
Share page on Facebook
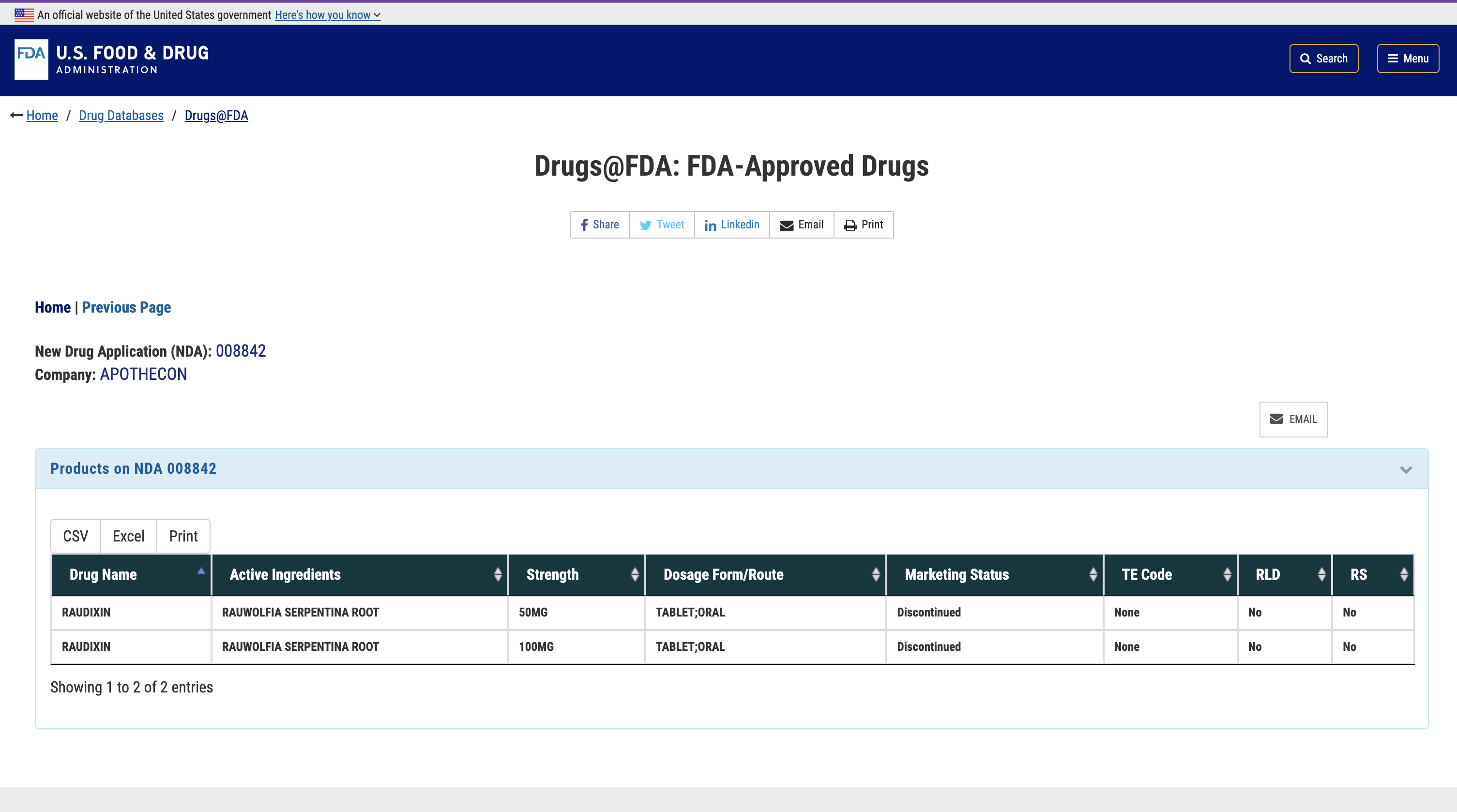600,225
